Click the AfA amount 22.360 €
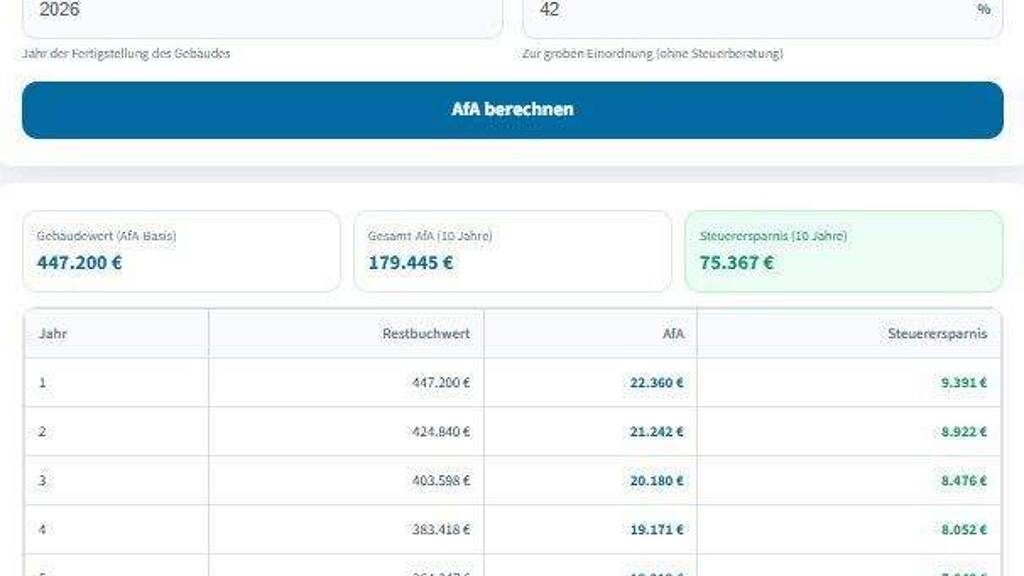This screenshot has height=576, width=1024. (x=657, y=382)
